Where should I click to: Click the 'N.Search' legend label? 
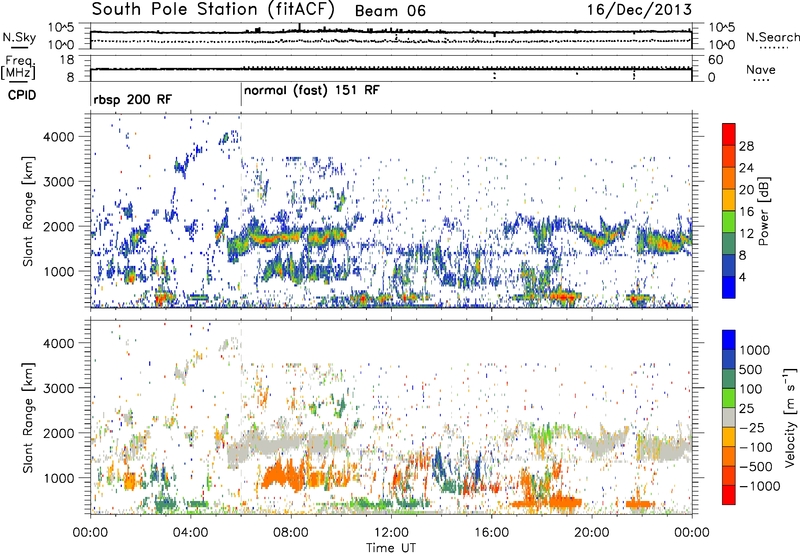point(773,37)
